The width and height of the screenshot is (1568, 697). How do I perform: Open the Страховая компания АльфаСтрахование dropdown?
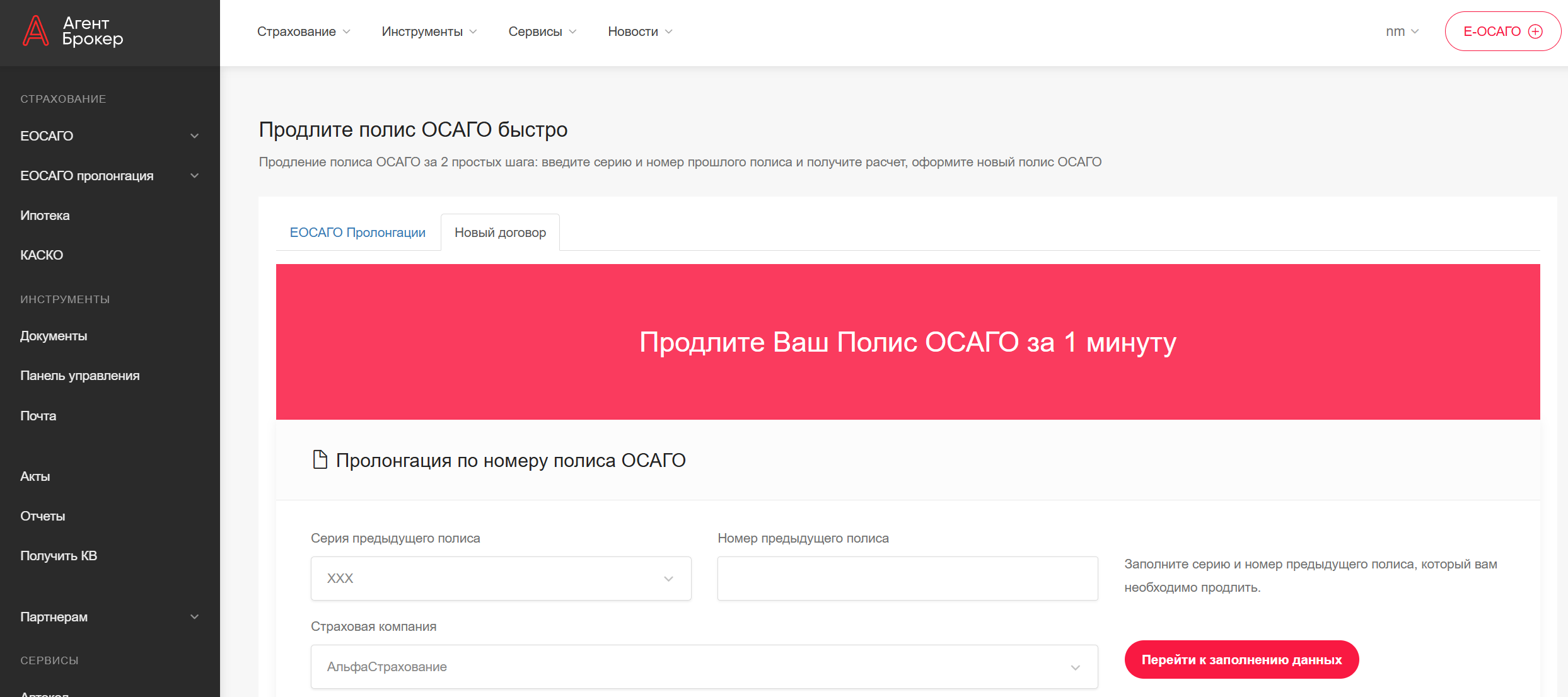click(704, 667)
